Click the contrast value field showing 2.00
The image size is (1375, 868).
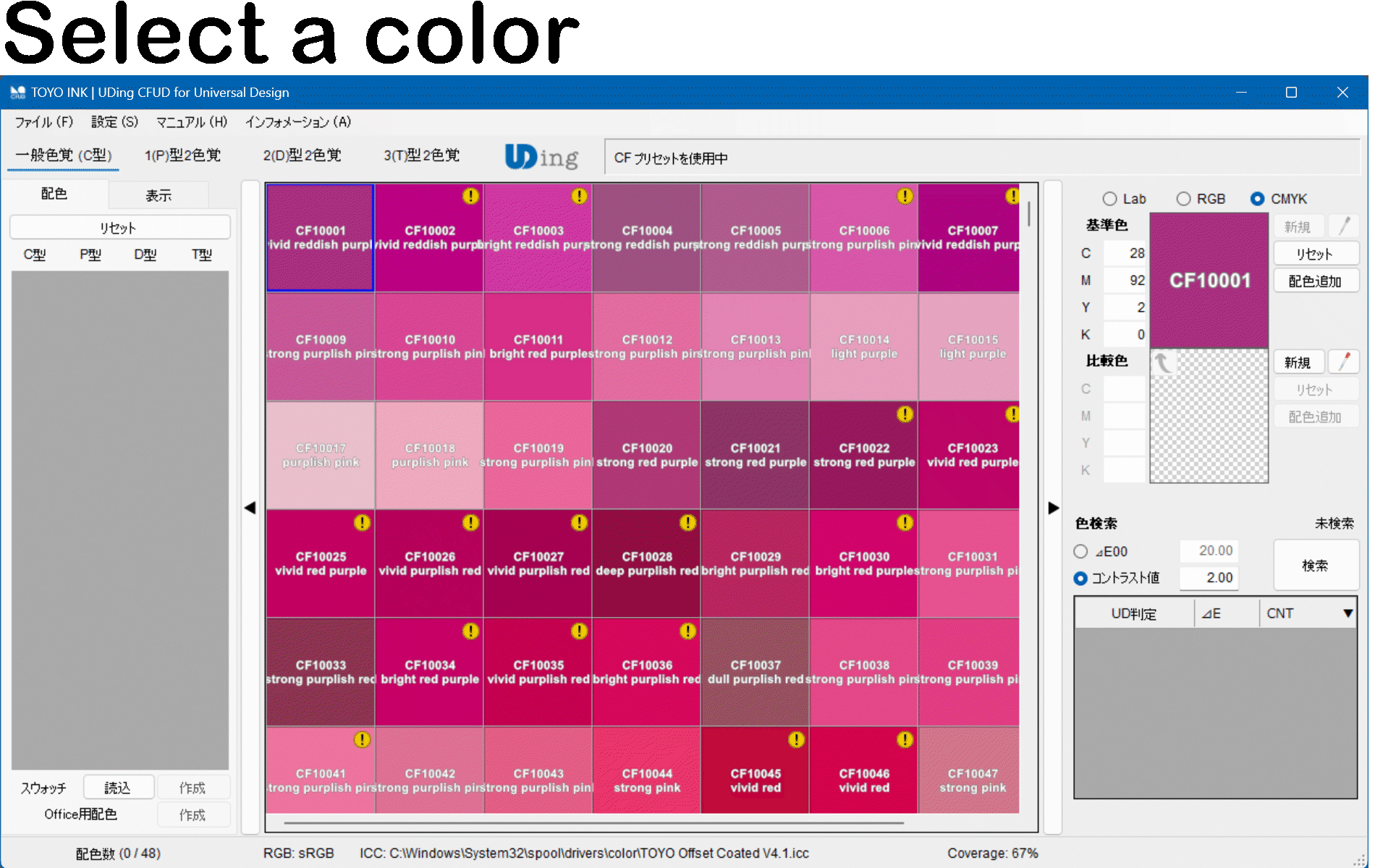1209,577
